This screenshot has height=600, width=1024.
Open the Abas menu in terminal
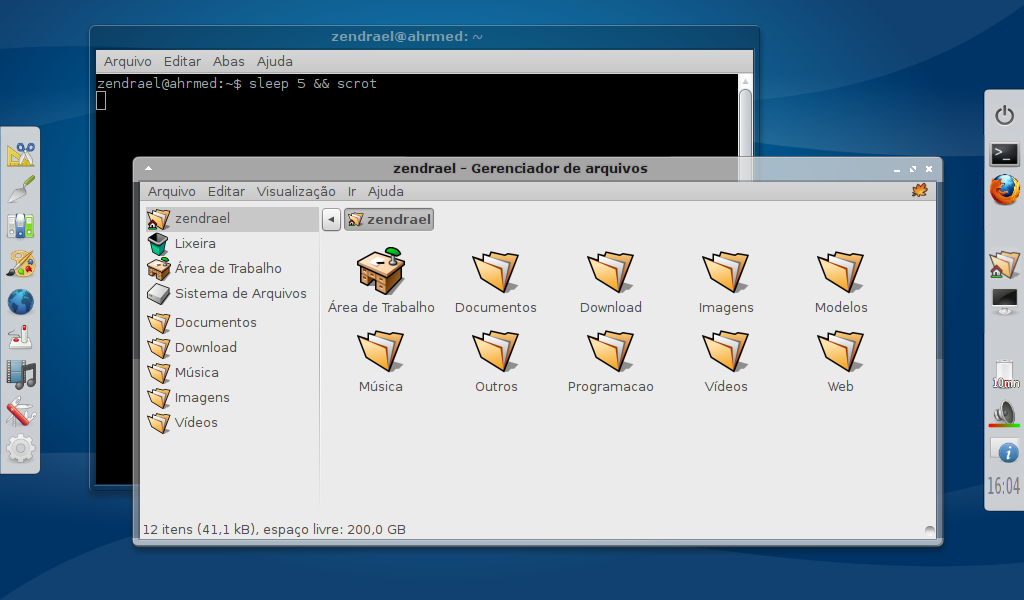pos(228,61)
